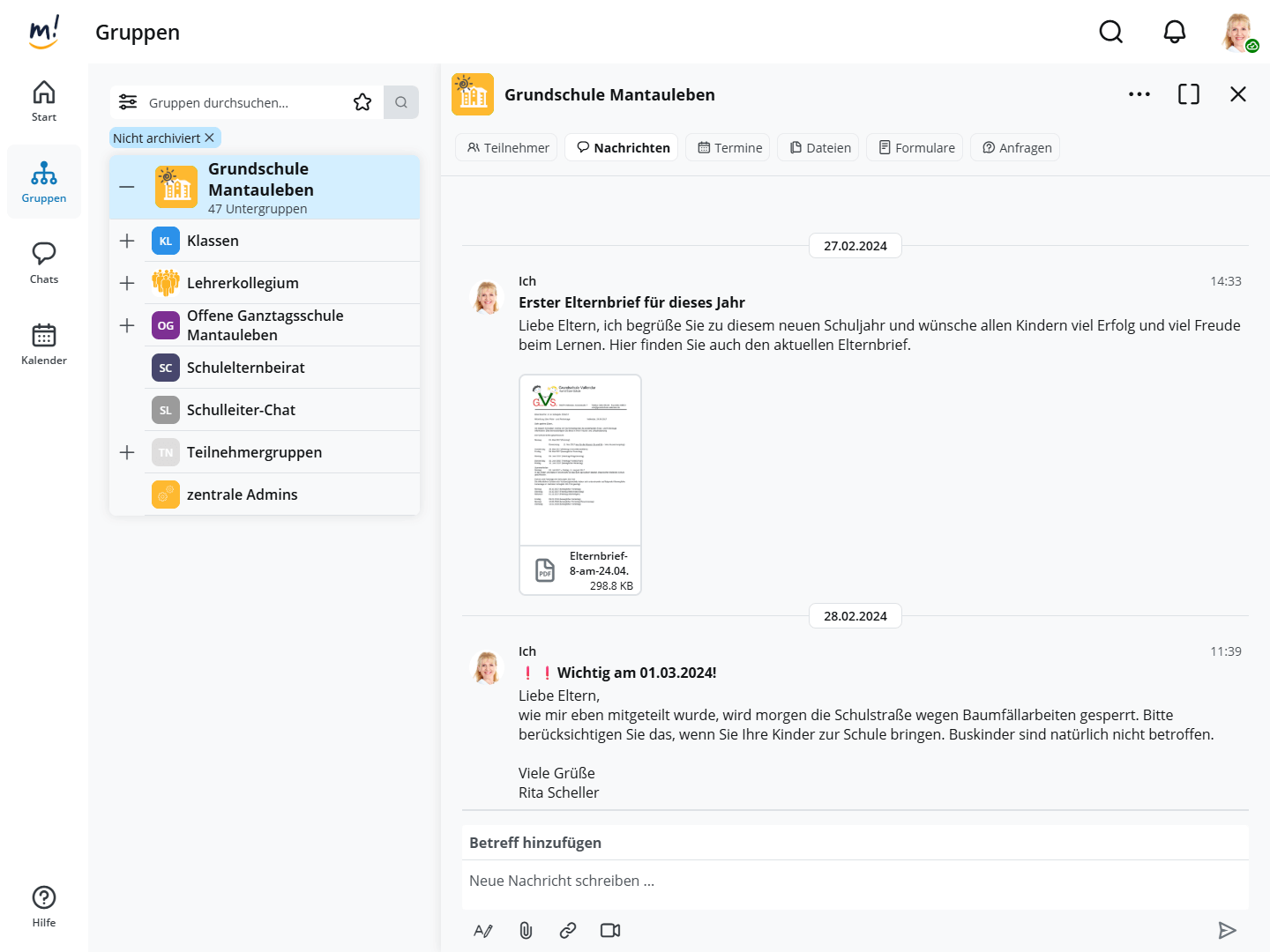Click the 'Betreff hinzufügen' subject field
The image size is (1270, 952).
pos(854,843)
